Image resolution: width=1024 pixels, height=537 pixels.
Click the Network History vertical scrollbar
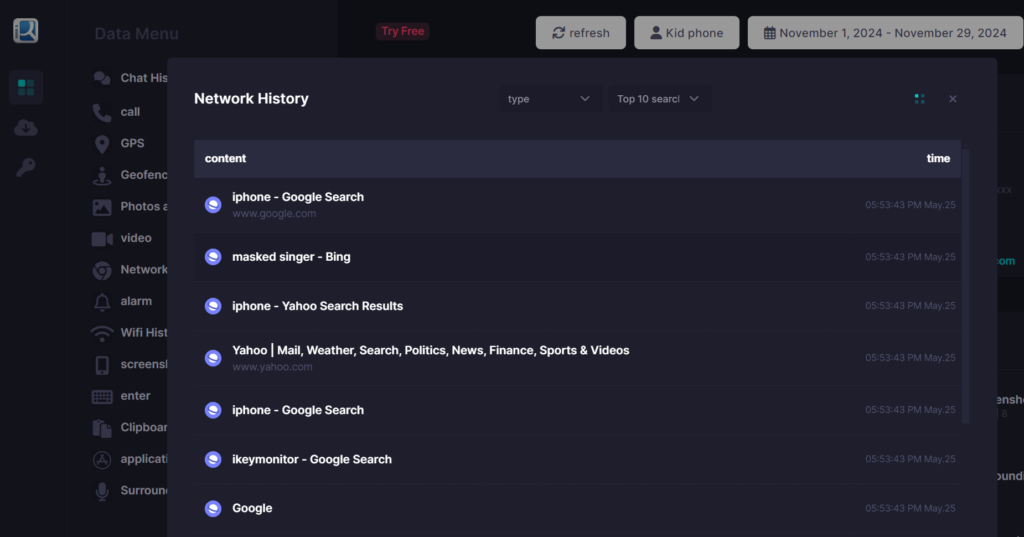(965, 284)
